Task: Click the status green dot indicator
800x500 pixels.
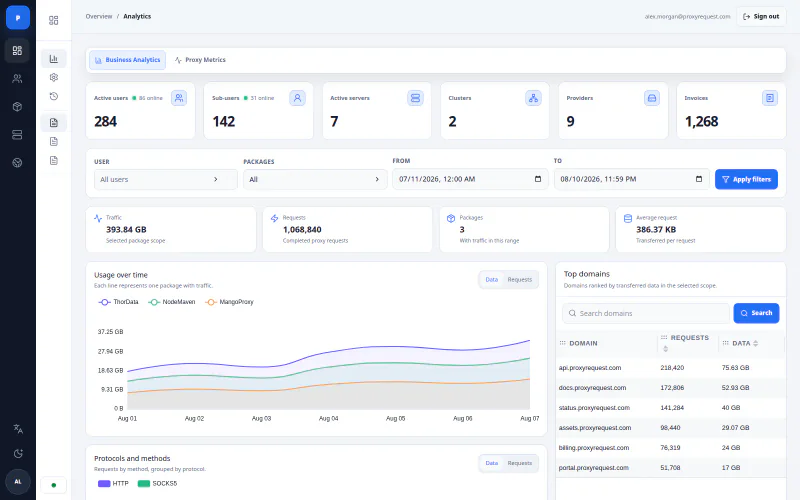Action: tap(54, 485)
